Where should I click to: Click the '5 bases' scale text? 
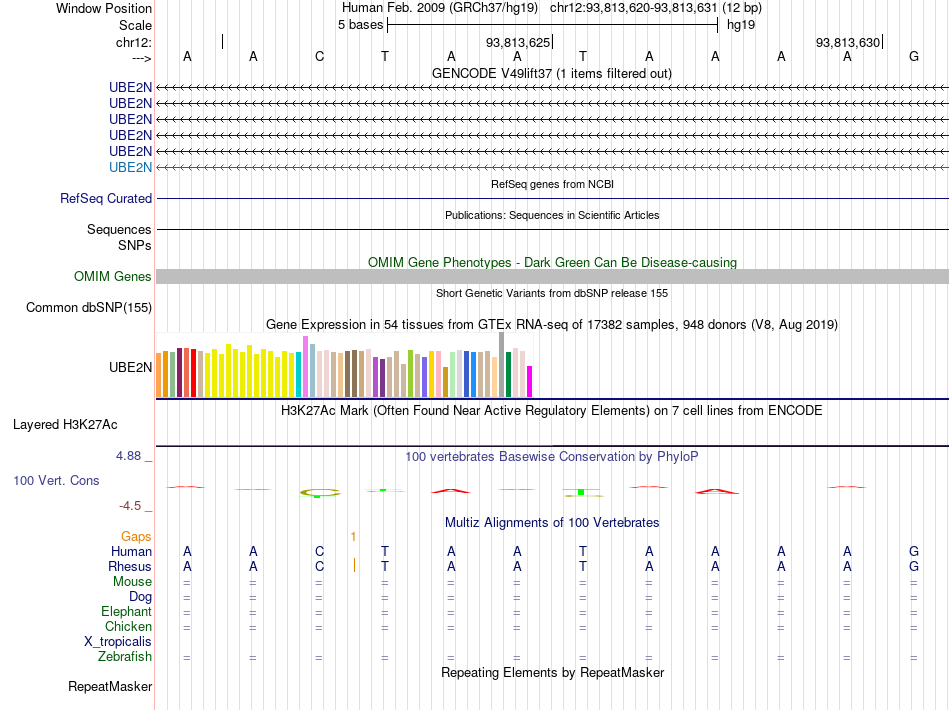(360, 25)
